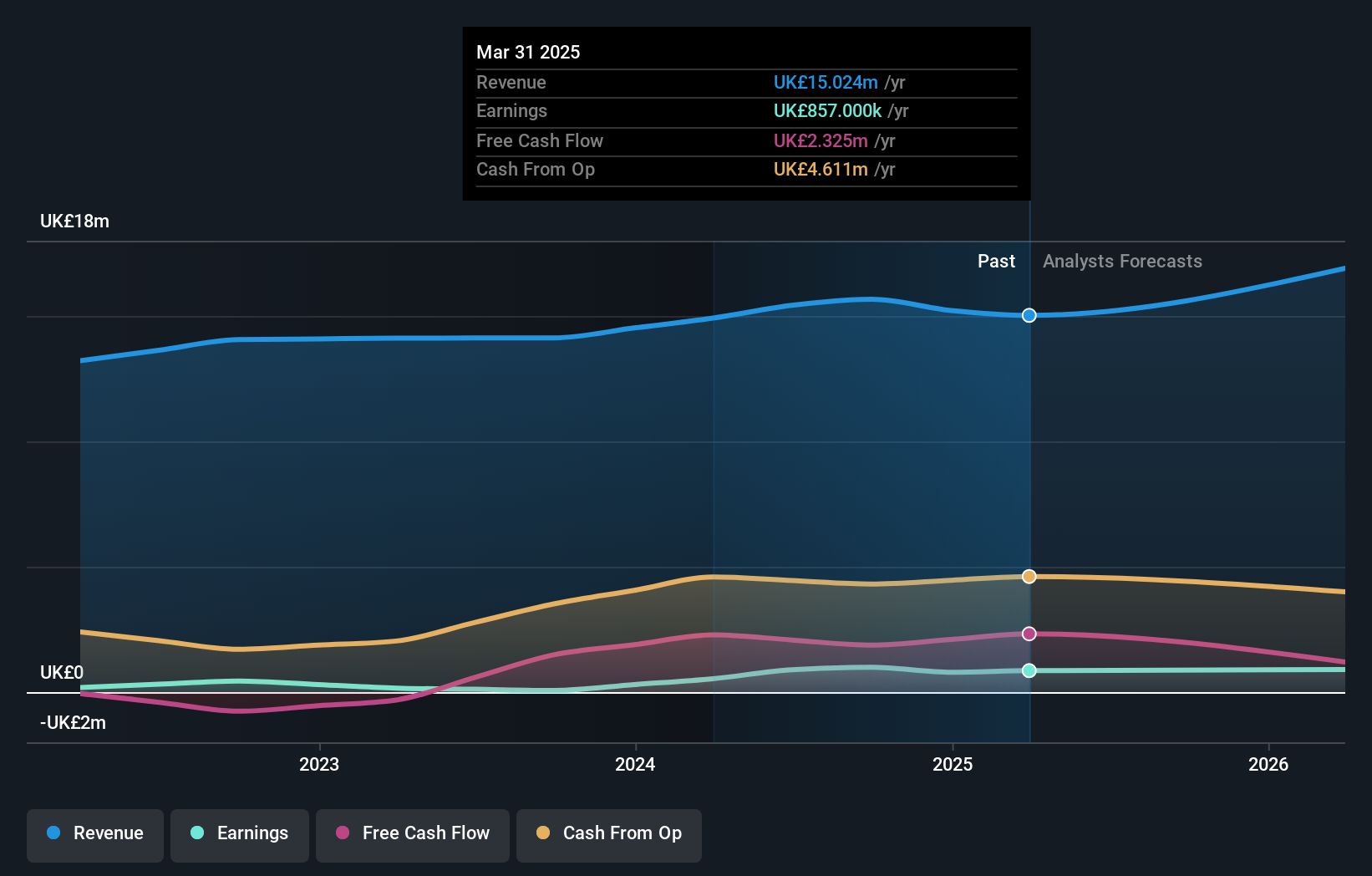Toggle the Free Cash Flow legend button
The width and height of the screenshot is (1372, 876).
[413, 835]
